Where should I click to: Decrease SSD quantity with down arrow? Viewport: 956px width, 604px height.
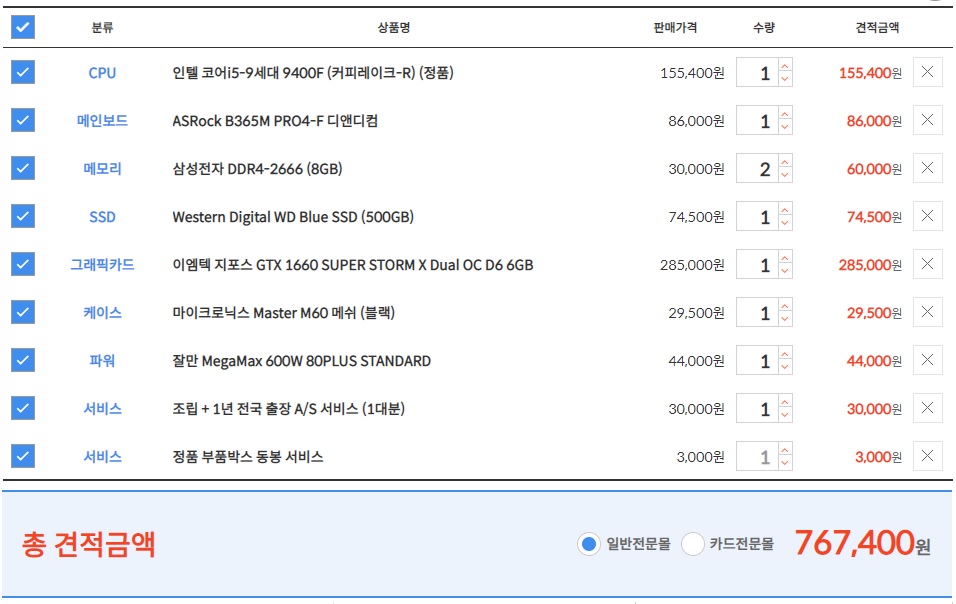pos(785,223)
